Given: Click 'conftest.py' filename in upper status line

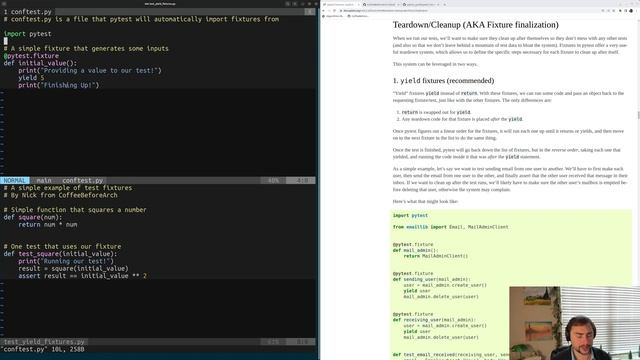Looking at the screenshot, I should point(83,180).
